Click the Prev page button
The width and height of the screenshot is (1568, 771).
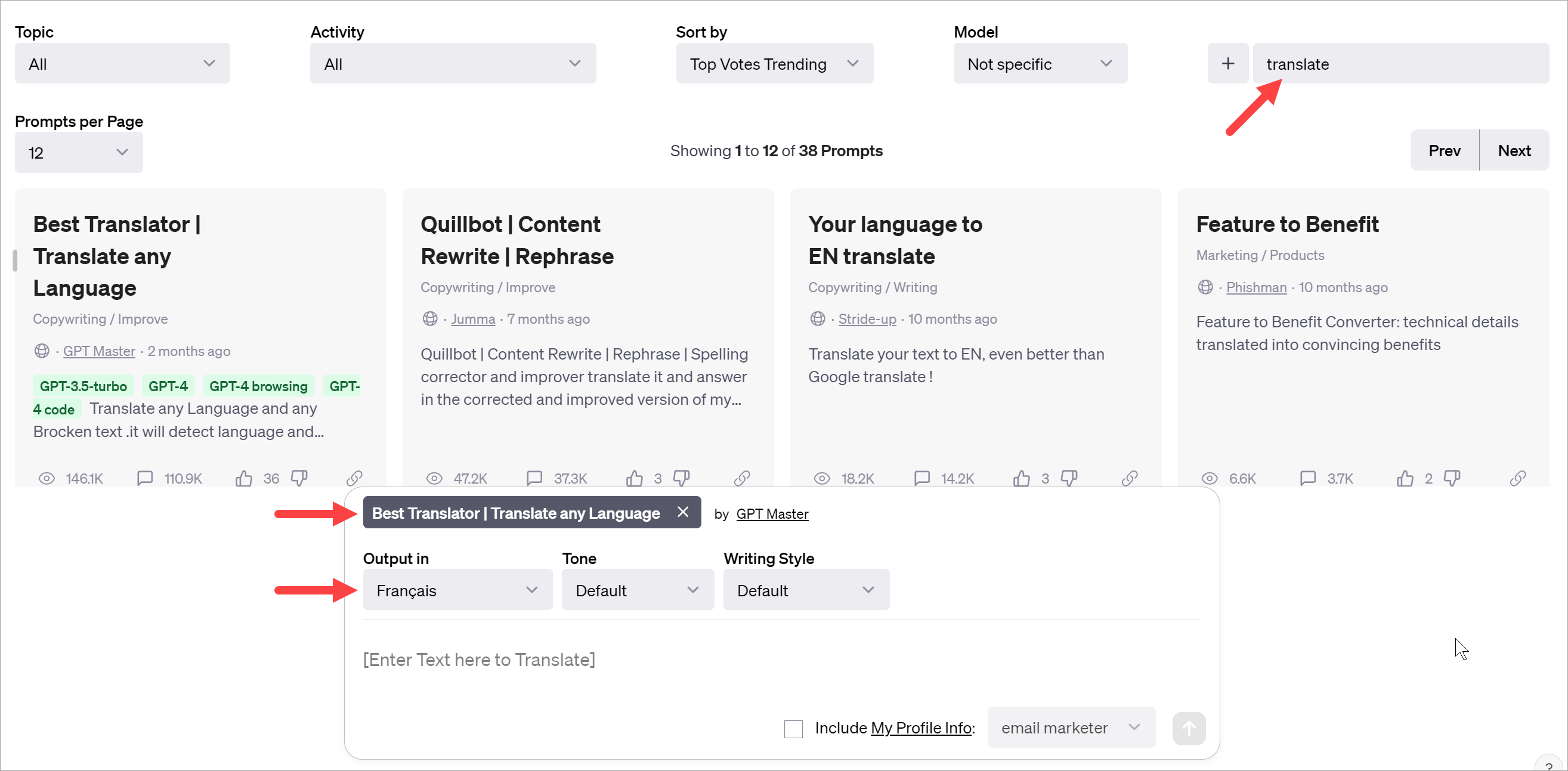point(1444,150)
